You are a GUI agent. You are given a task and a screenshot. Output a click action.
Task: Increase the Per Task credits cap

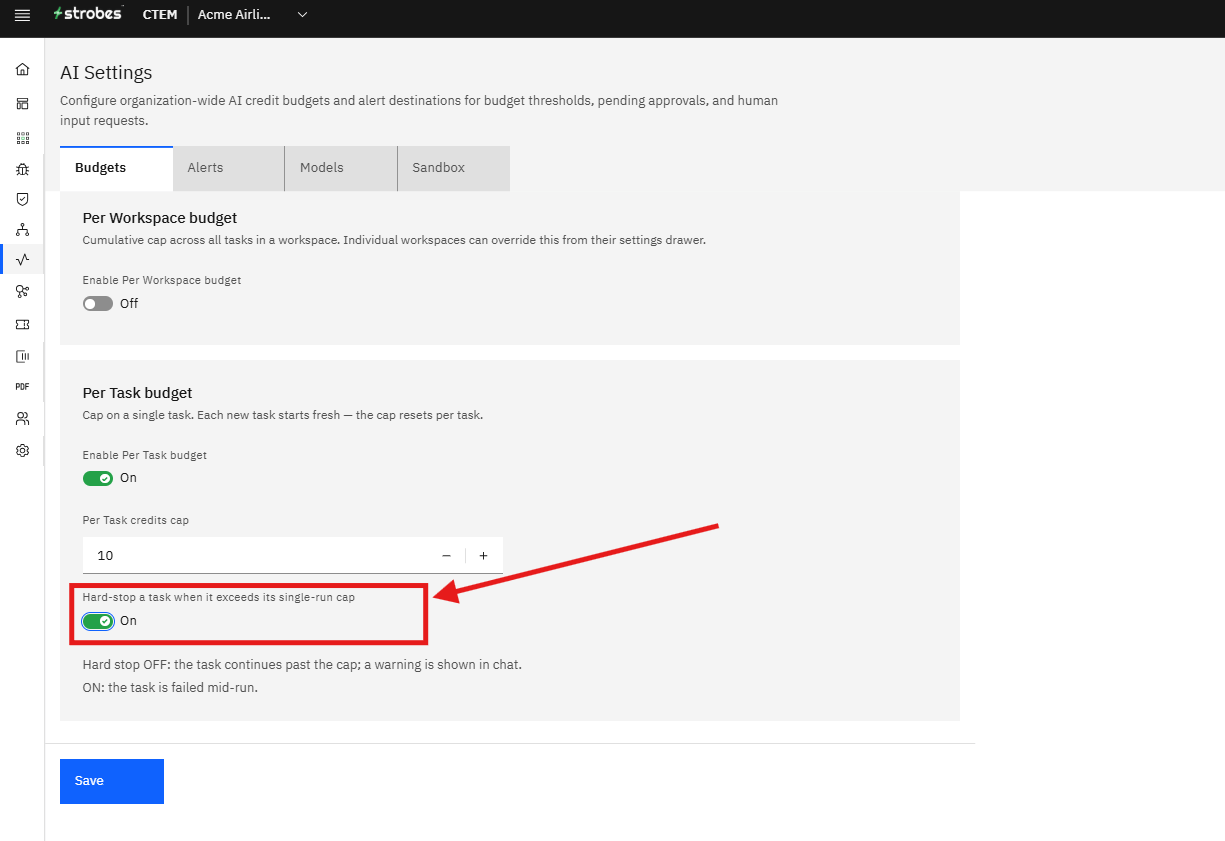484,555
